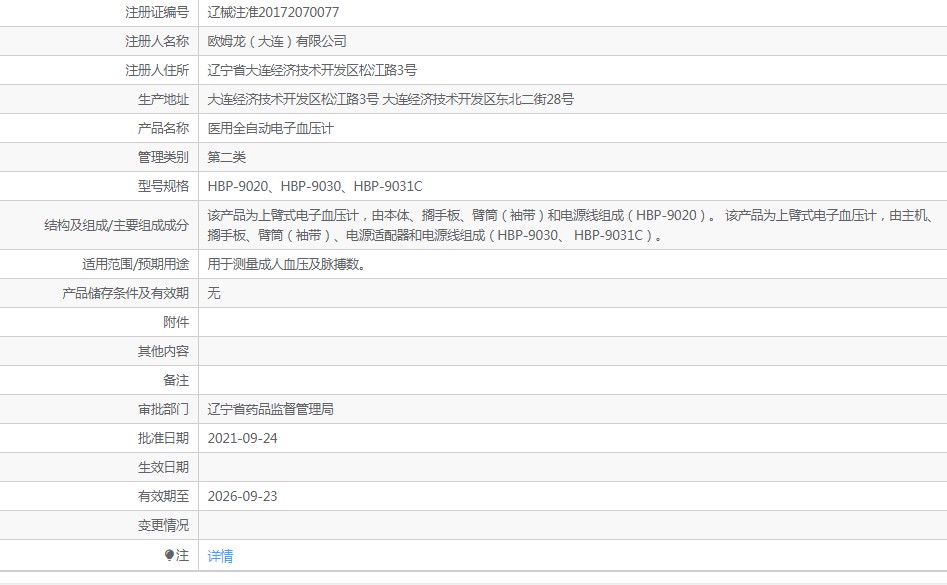The width and height of the screenshot is (947, 585).
Task: Click the bulb icon beside 注
Action: 169,555
